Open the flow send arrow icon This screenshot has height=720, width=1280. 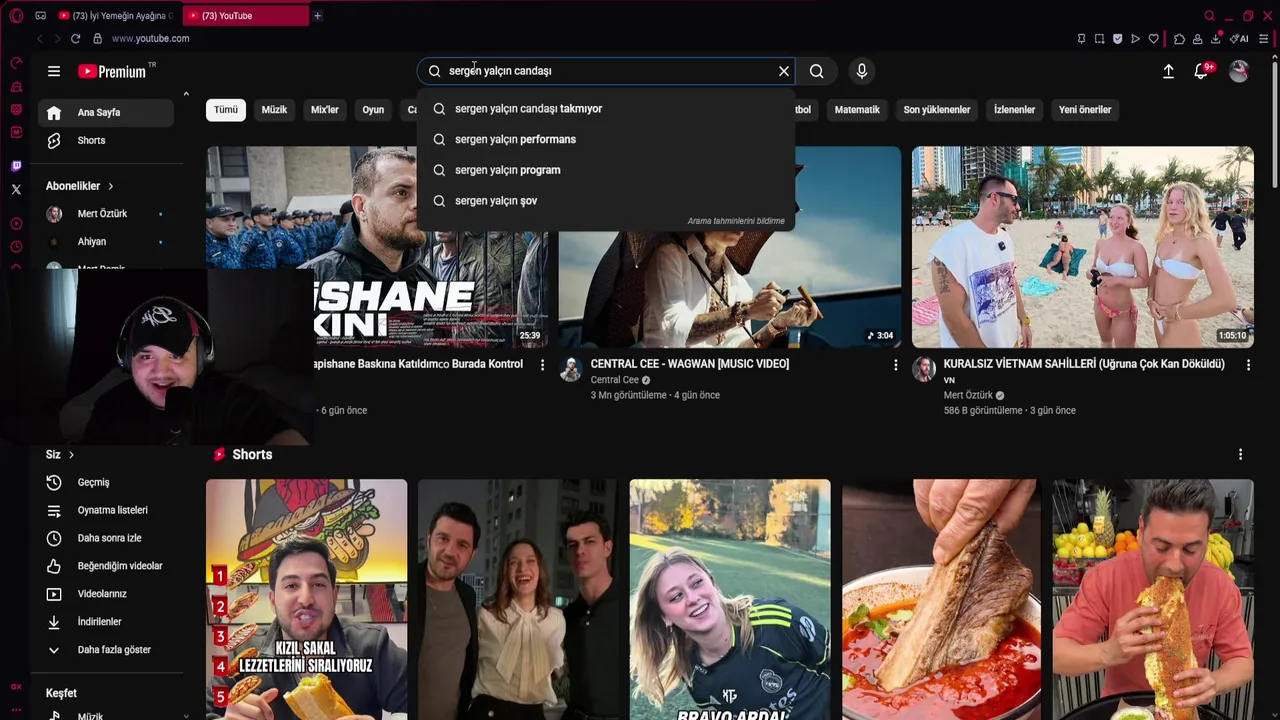1135,39
